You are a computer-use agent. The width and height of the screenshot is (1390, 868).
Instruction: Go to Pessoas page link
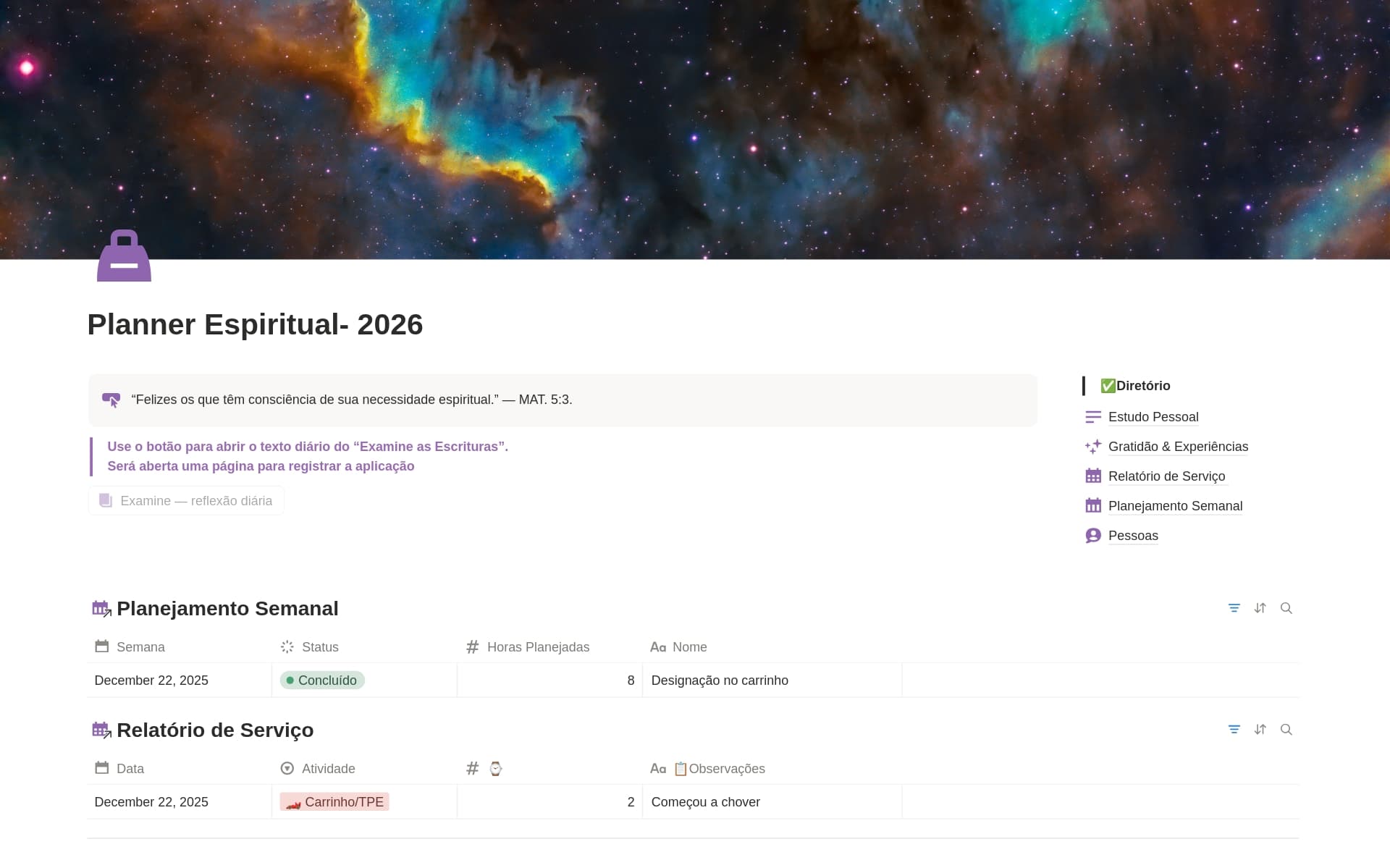pyautogui.click(x=1132, y=536)
